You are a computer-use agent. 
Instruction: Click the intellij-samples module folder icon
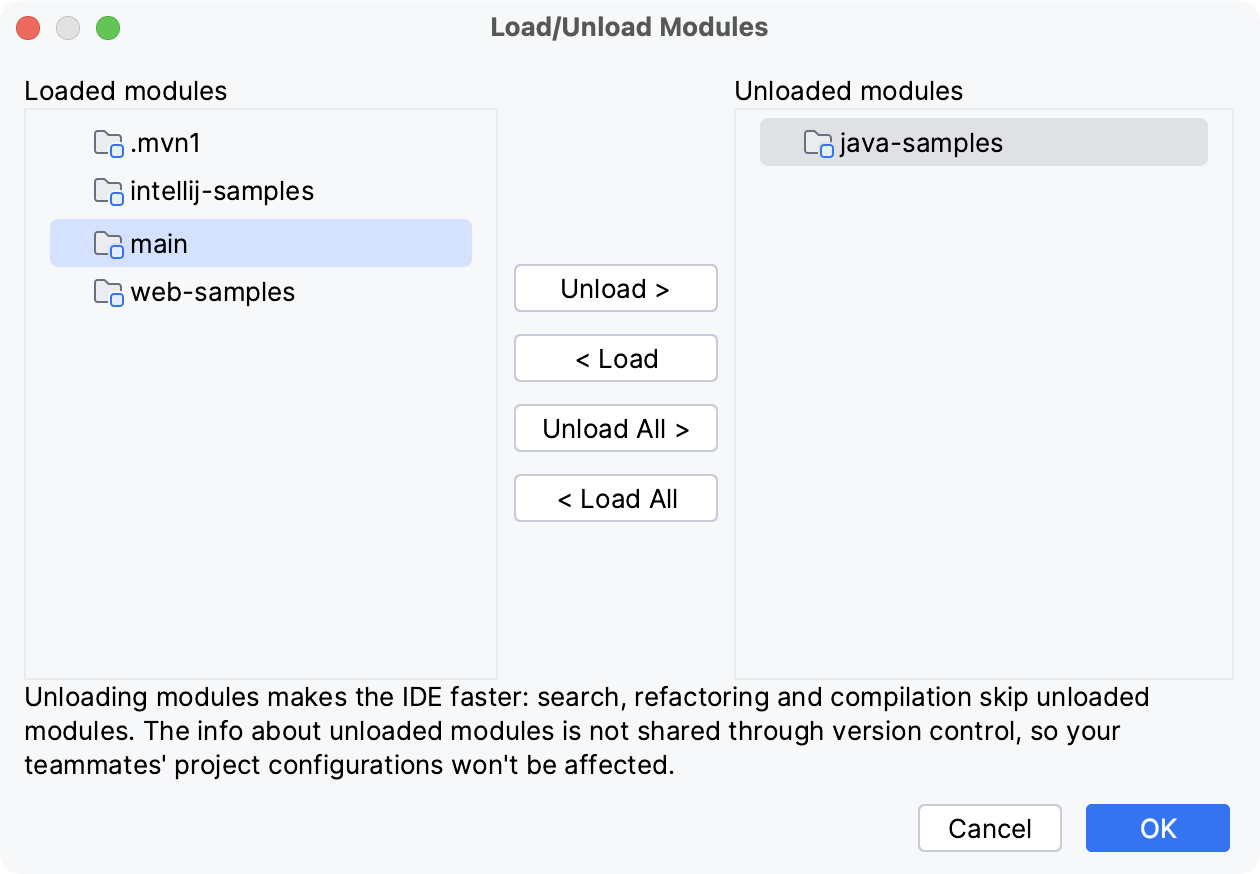(108, 191)
